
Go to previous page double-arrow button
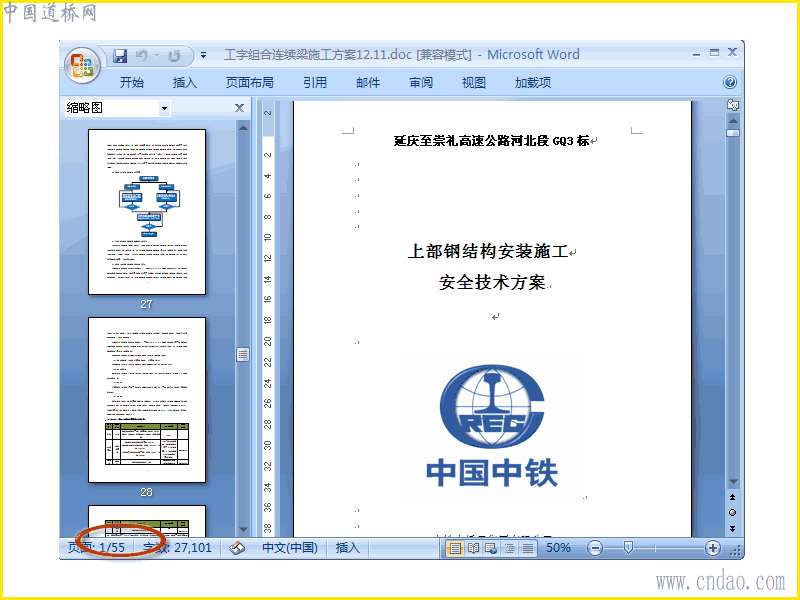pyautogui.click(x=733, y=497)
